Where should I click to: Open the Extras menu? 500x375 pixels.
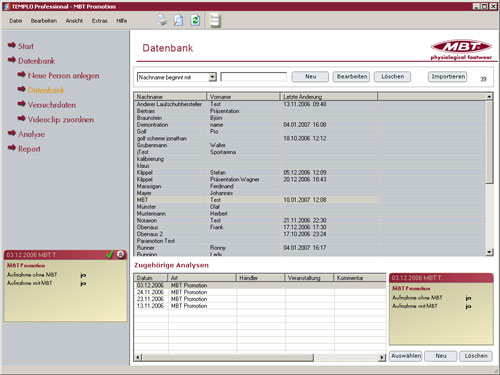pyautogui.click(x=100, y=21)
